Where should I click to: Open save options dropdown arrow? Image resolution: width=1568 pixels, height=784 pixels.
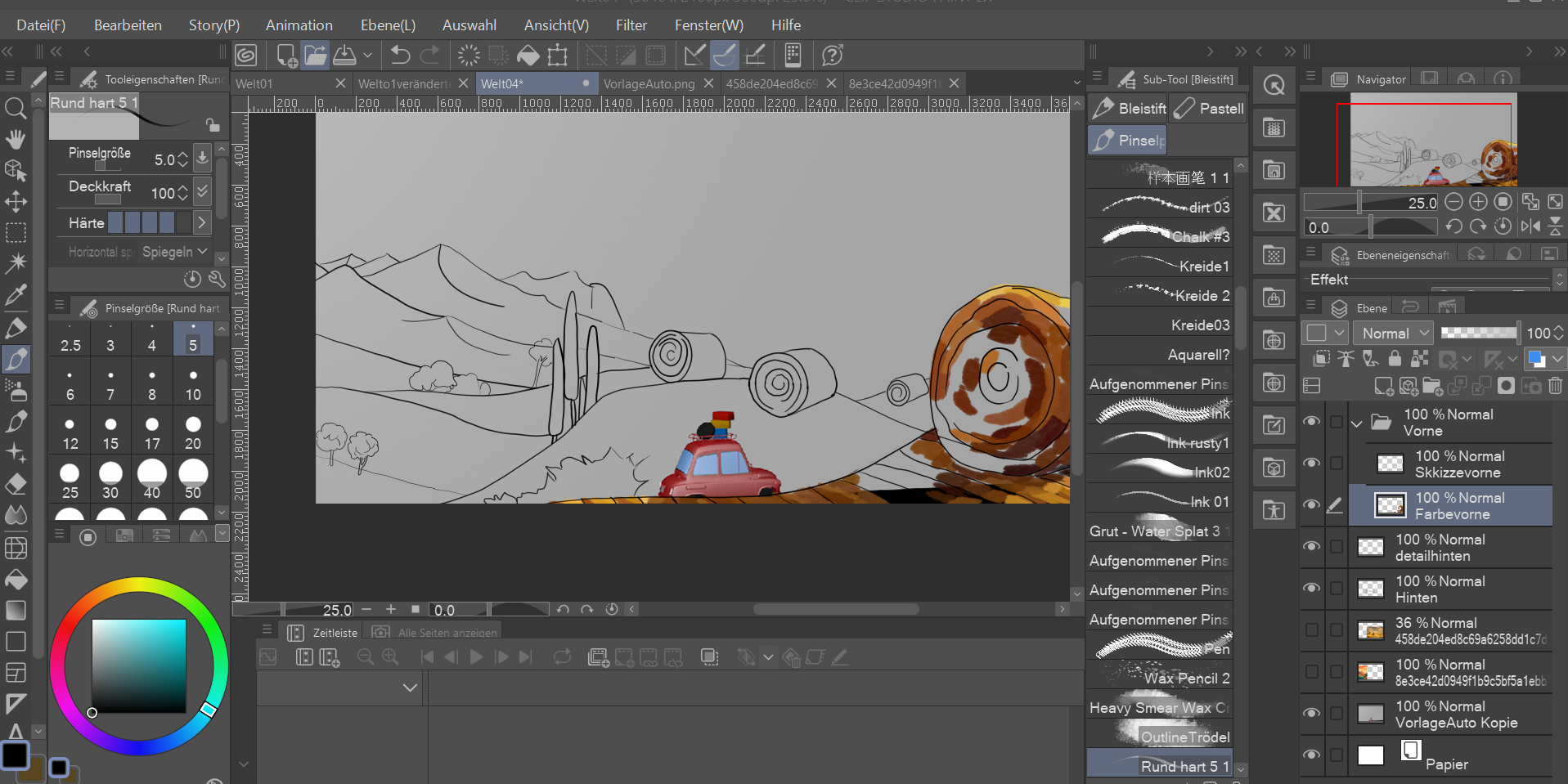coord(367,56)
